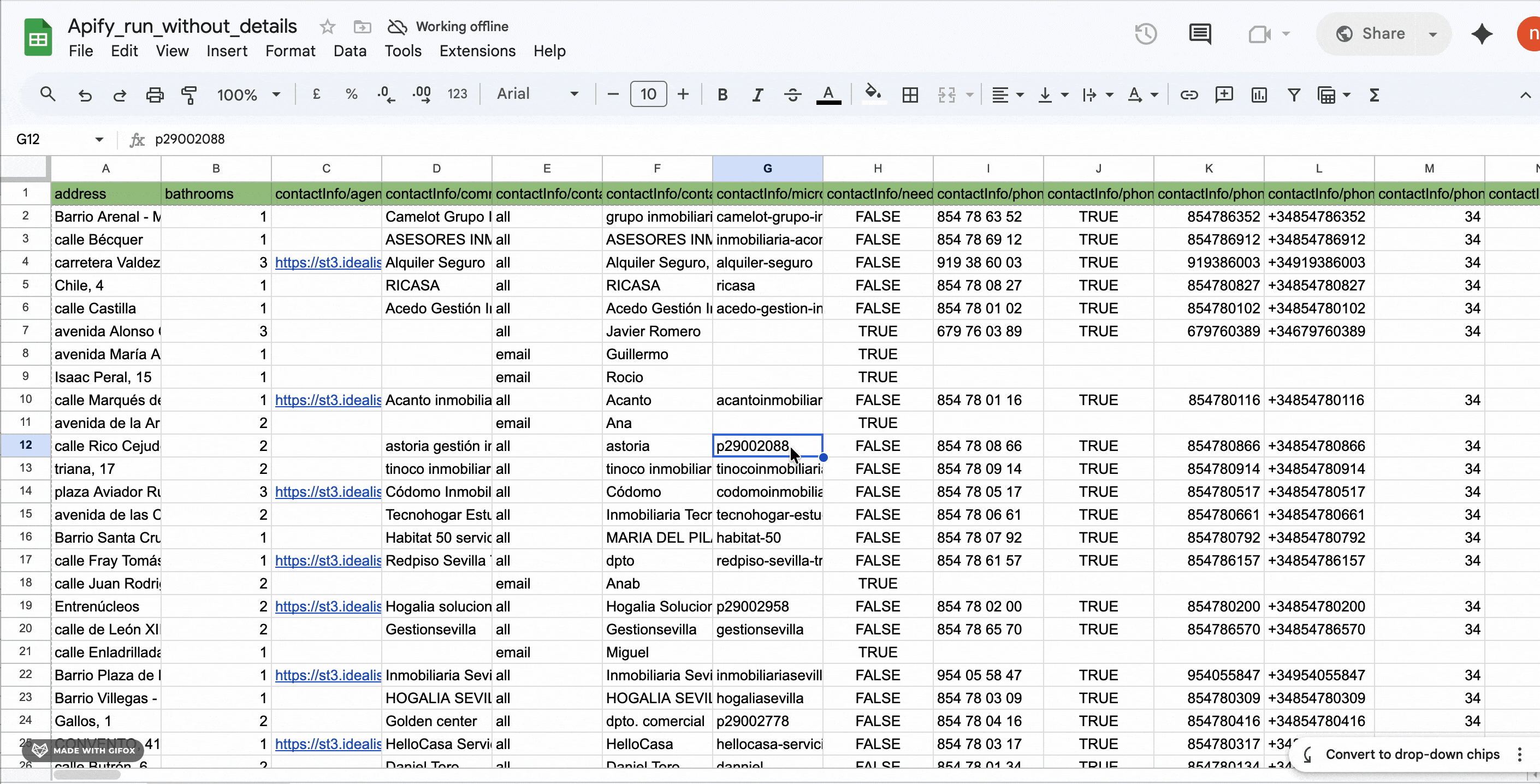Click the Move to folder icon
Screen dimensions: 1540x784
click(362, 27)
